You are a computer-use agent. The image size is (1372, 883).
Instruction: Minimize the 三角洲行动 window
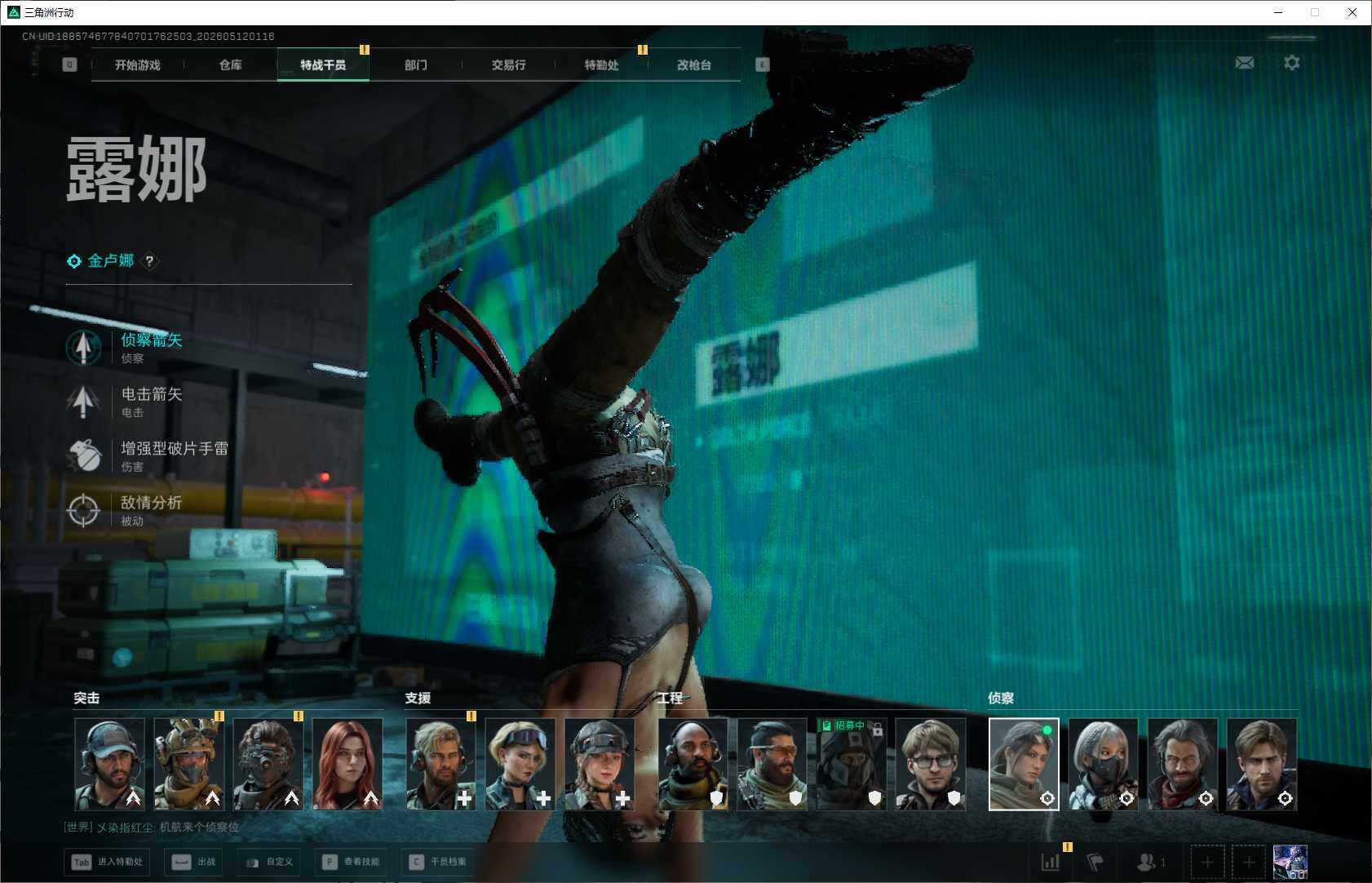1278,12
